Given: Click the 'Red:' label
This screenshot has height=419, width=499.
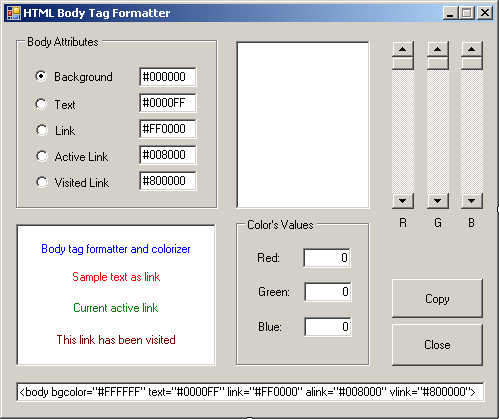Looking at the screenshot, I should (268, 258).
